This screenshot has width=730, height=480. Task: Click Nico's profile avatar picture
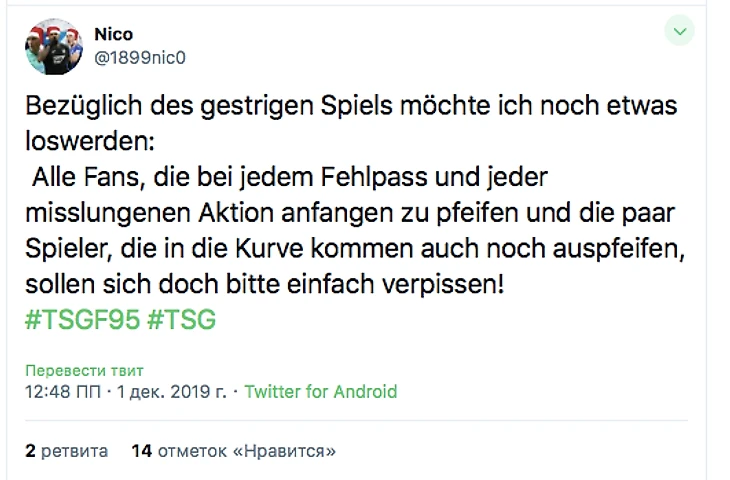(x=53, y=47)
